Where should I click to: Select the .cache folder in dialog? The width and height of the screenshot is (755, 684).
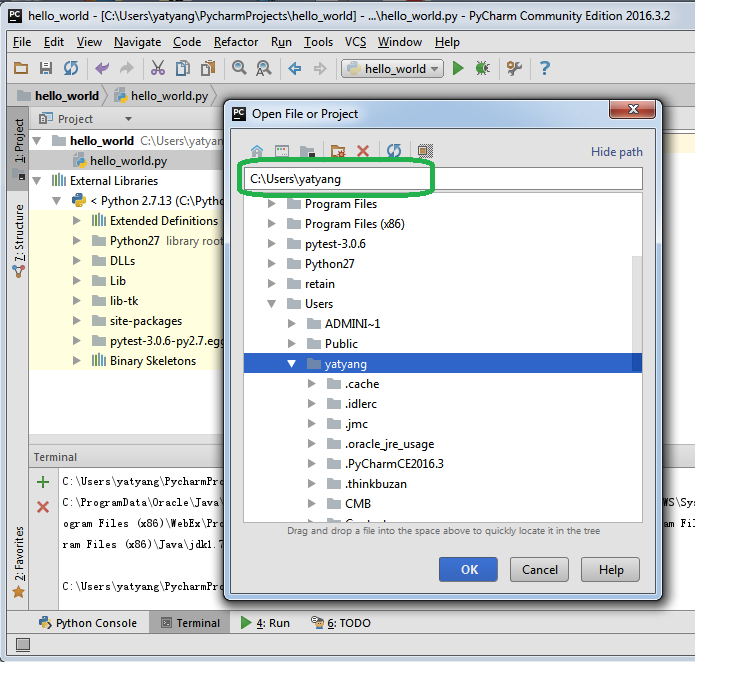[362, 384]
